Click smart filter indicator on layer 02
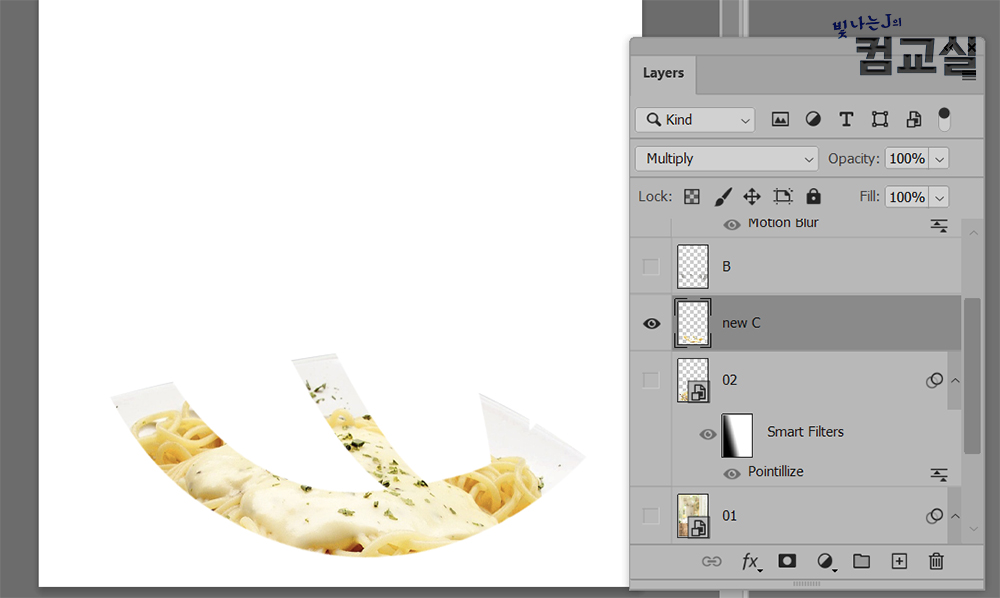Image resolution: width=1000 pixels, height=598 pixels. coord(934,381)
